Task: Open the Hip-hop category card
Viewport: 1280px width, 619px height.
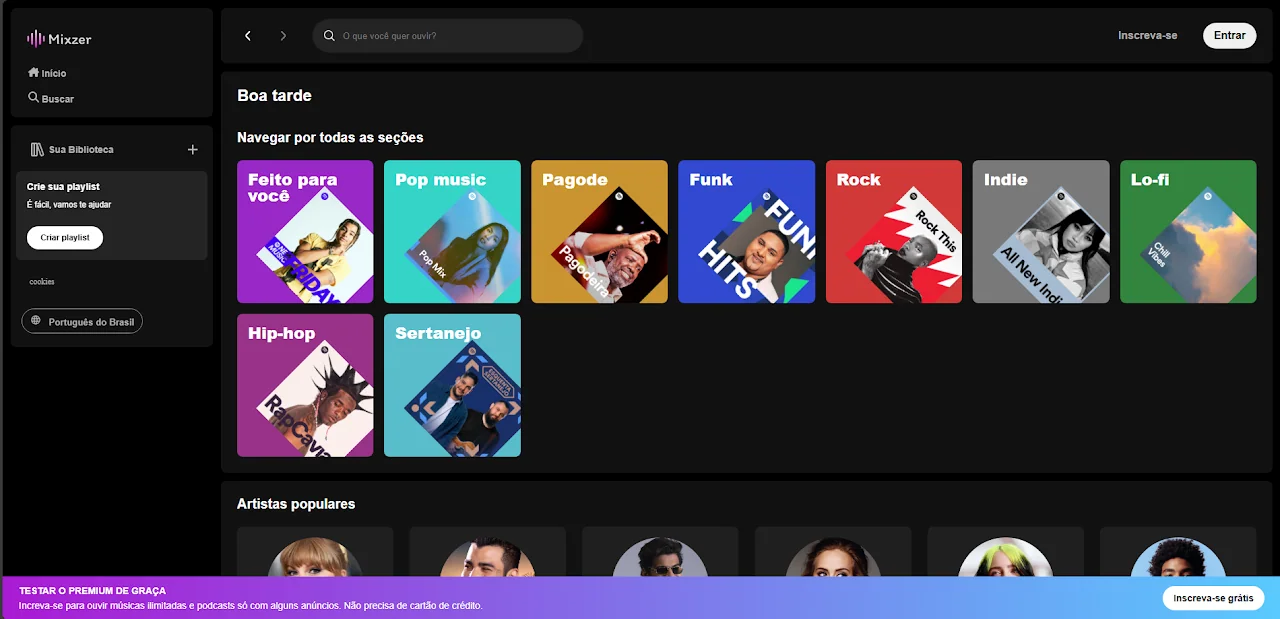Action: click(305, 385)
